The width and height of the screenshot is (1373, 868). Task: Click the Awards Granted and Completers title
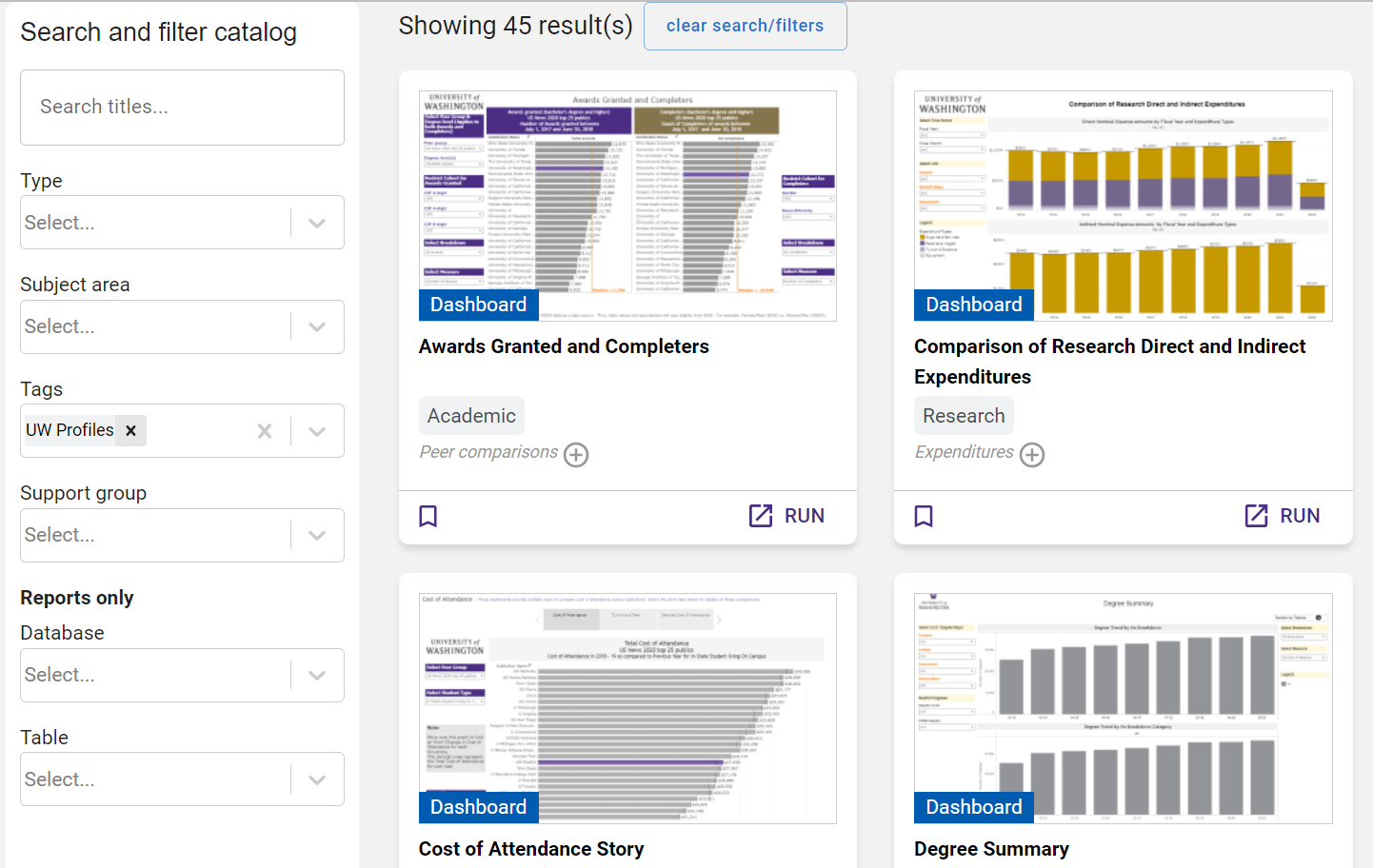tap(564, 346)
